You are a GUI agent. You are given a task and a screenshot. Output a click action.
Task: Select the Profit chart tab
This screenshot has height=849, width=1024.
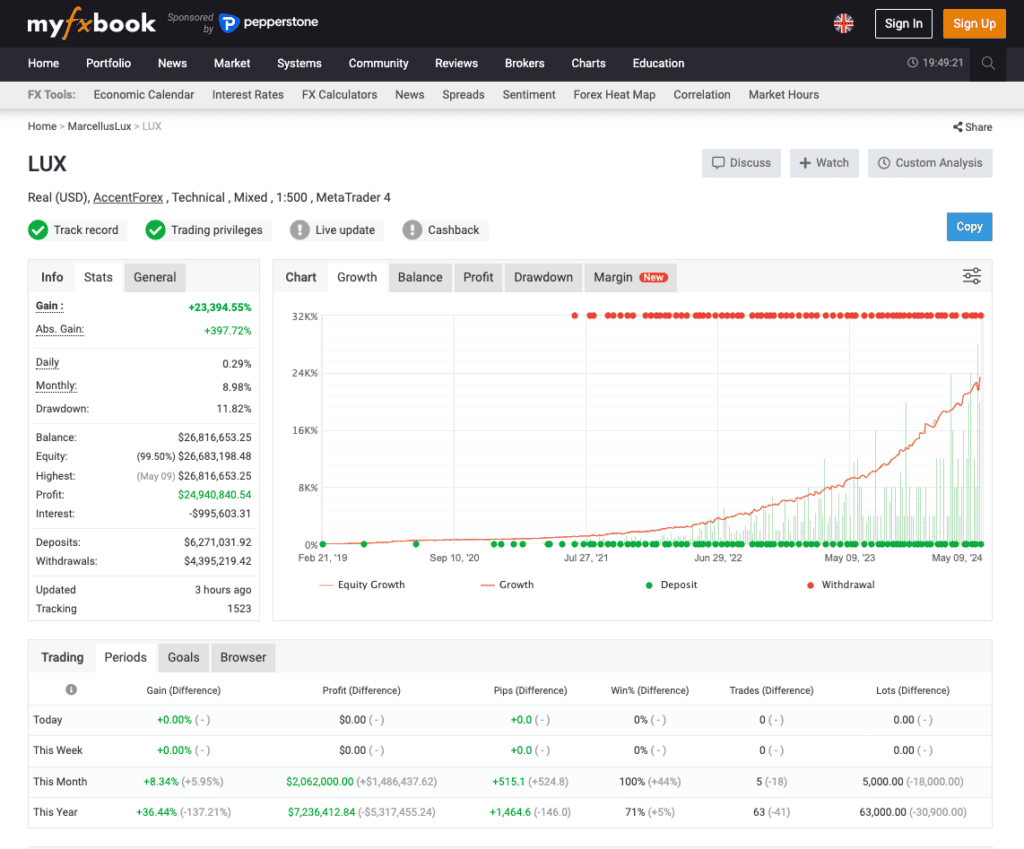[x=478, y=277]
